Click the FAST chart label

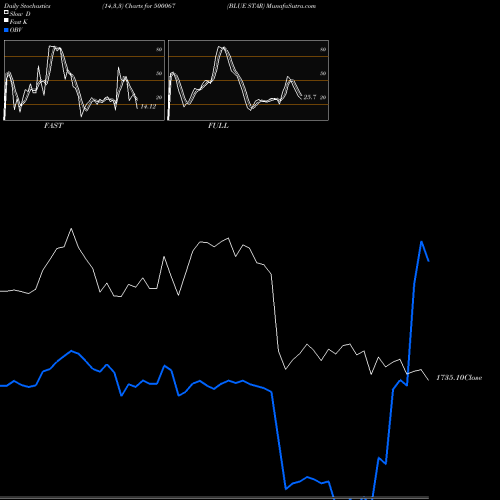[x=53, y=125]
